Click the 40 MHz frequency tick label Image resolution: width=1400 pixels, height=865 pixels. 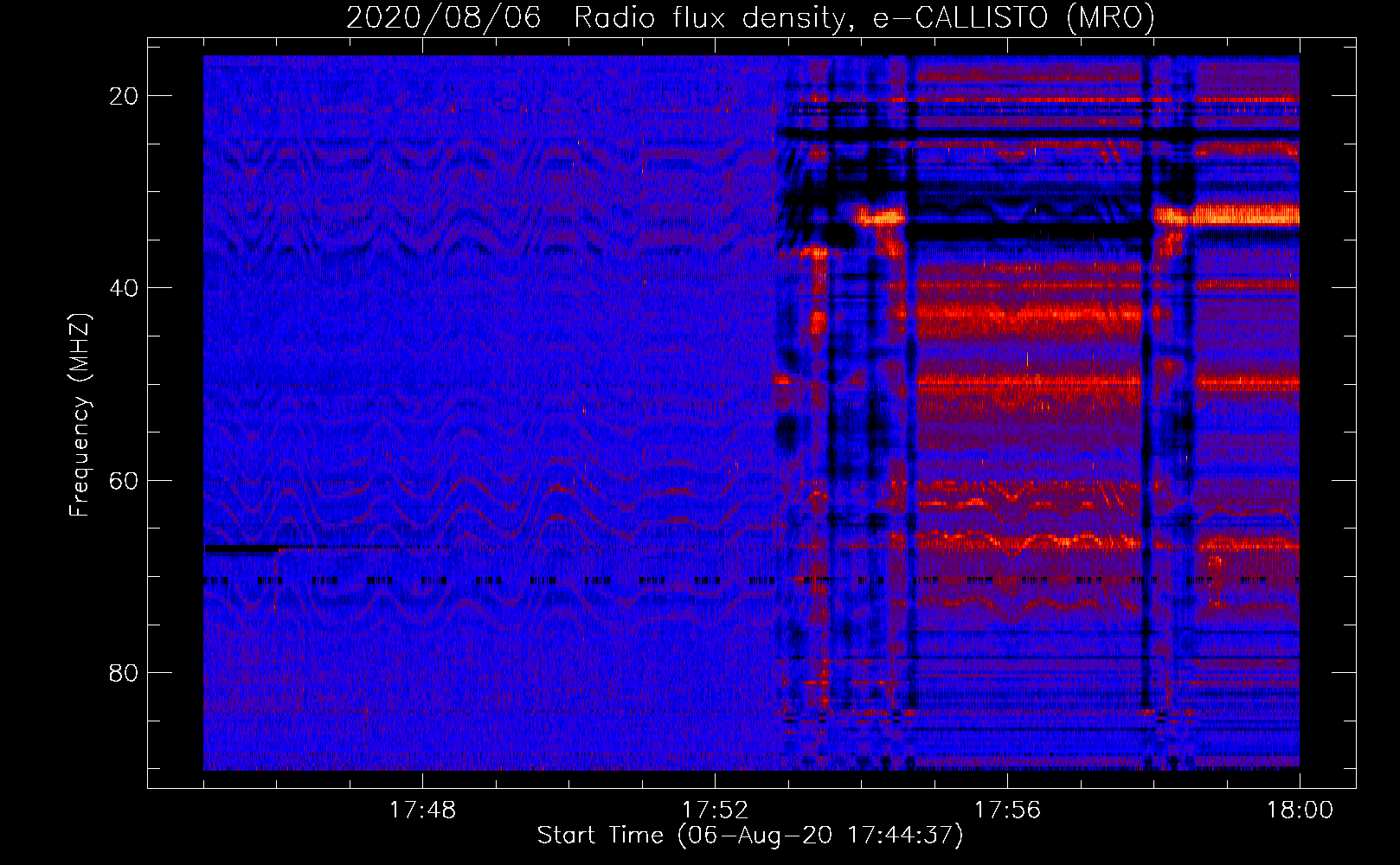[x=124, y=288]
